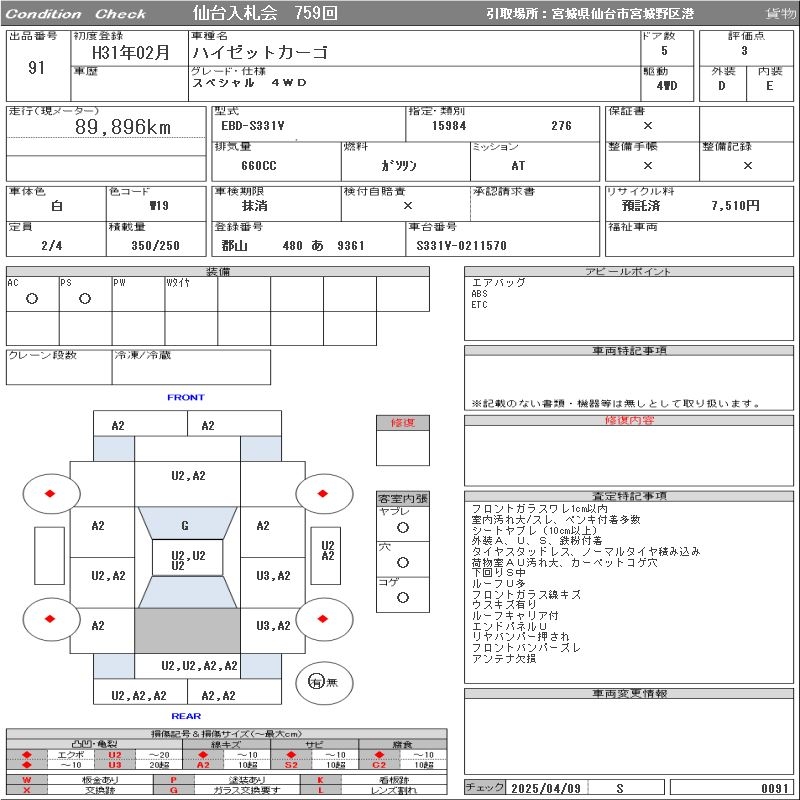This screenshot has height=800, width=800.
Task: Click the red C2 legend label
Action: (379, 765)
